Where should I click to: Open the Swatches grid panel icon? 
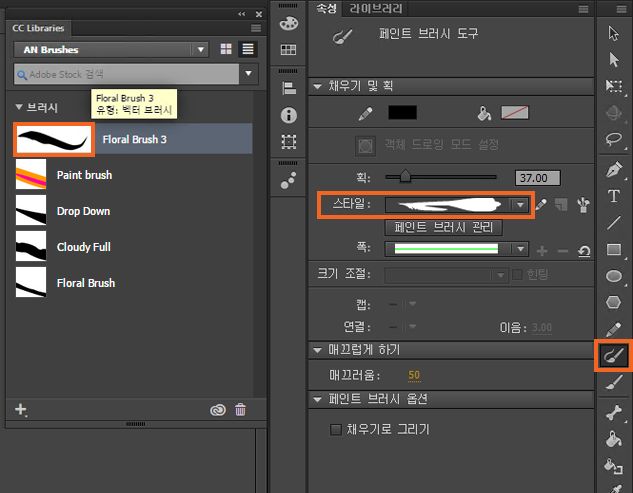(288, 50)
